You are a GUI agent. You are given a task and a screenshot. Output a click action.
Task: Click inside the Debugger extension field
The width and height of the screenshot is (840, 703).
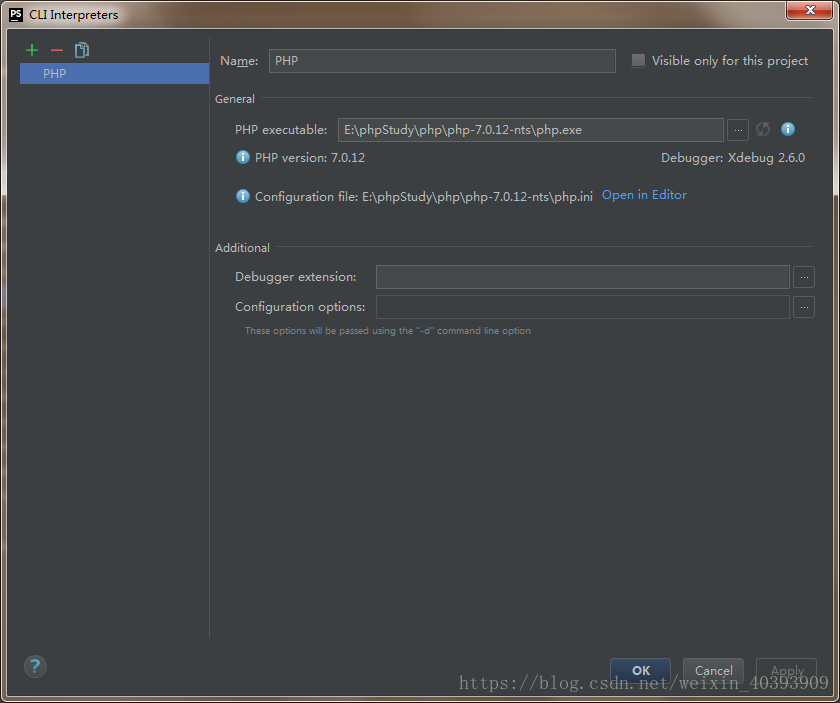tap(582, 277)
